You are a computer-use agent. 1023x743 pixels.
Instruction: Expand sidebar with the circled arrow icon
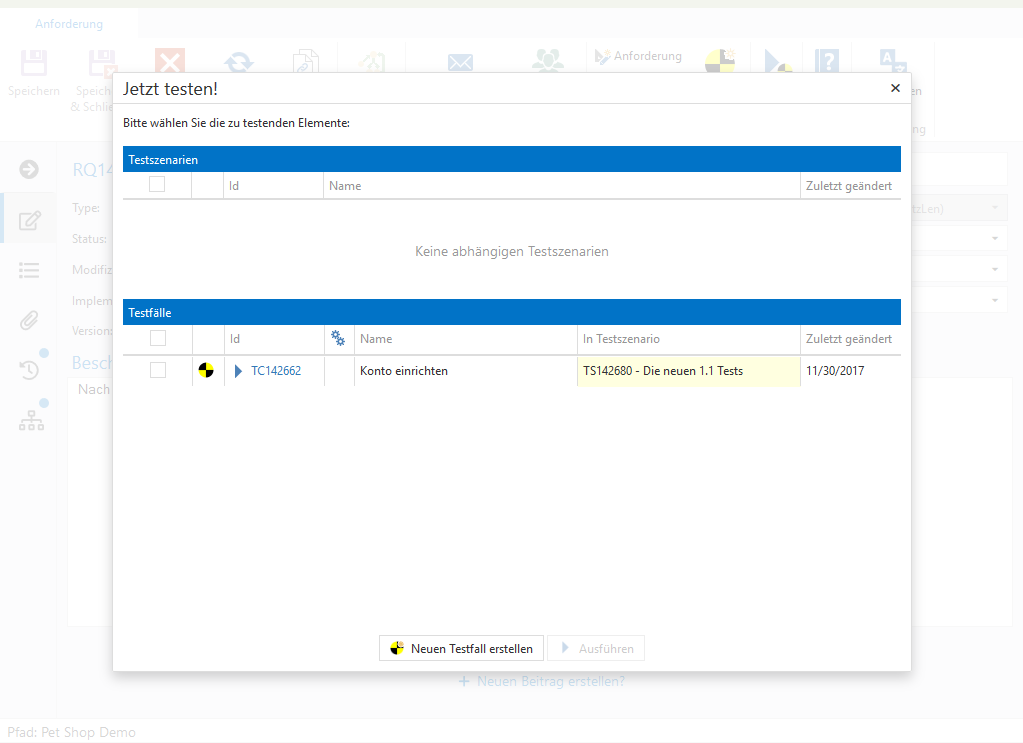[x=29, y=169]
